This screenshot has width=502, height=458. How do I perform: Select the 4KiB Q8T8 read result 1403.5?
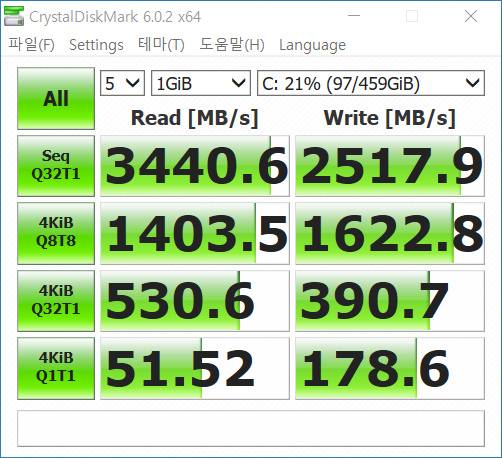tap(195, 233)
